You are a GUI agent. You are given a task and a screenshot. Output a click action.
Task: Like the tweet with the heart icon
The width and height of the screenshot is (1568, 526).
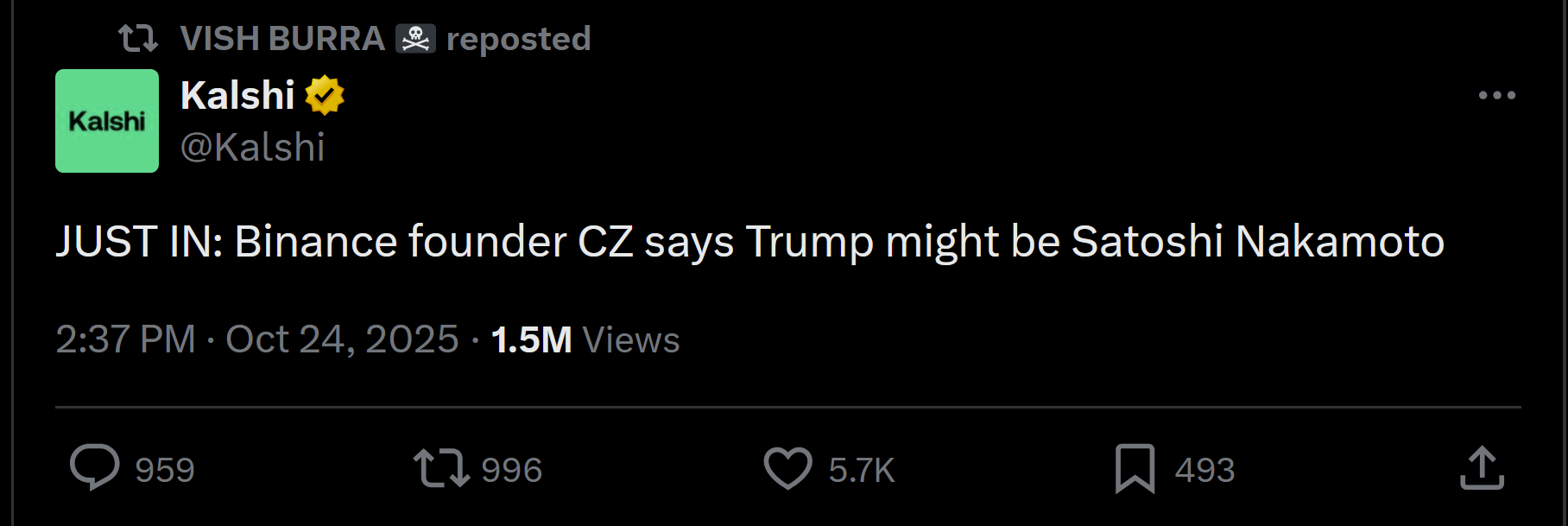787,468
